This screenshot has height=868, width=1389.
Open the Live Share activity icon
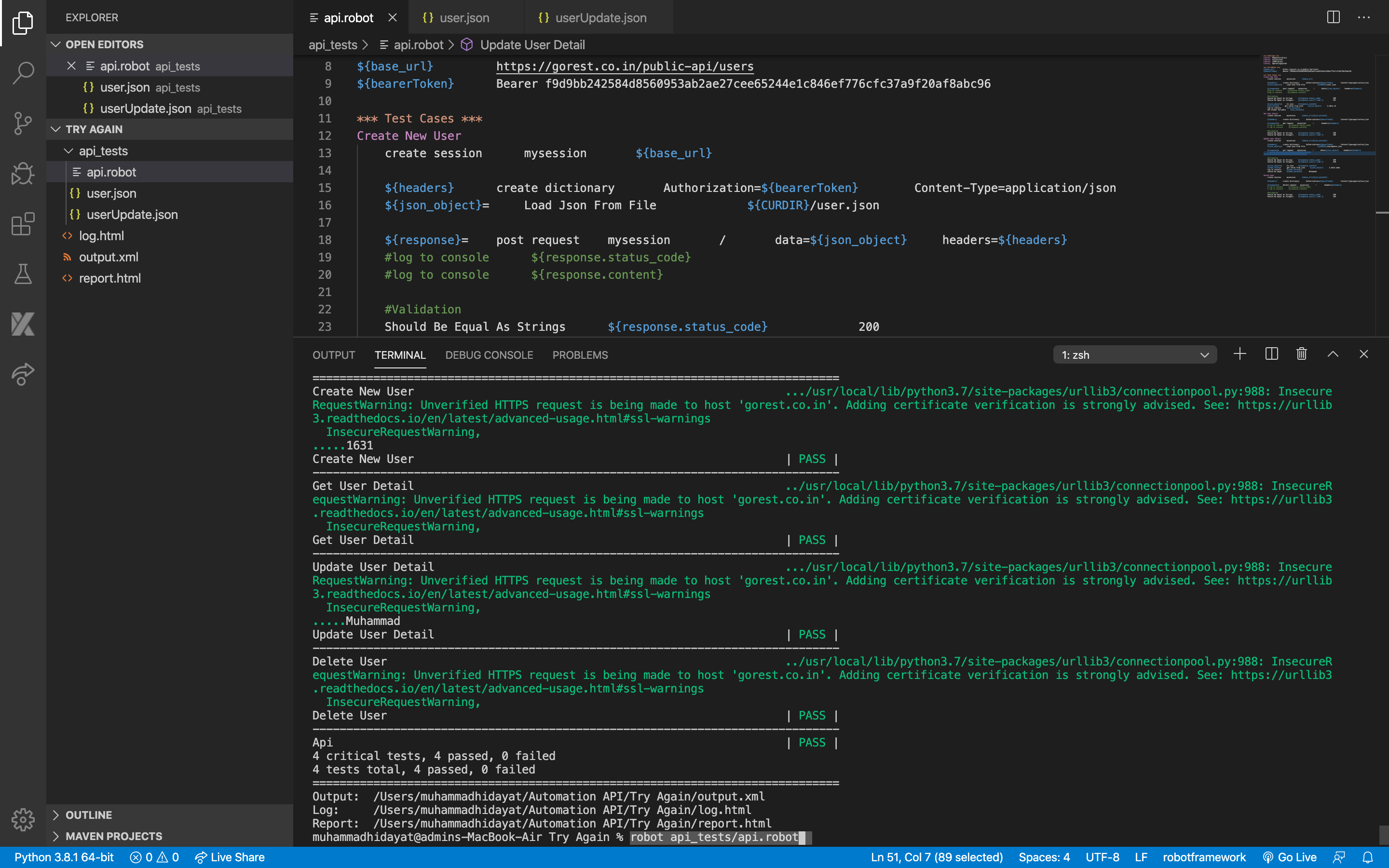(23, 374)
